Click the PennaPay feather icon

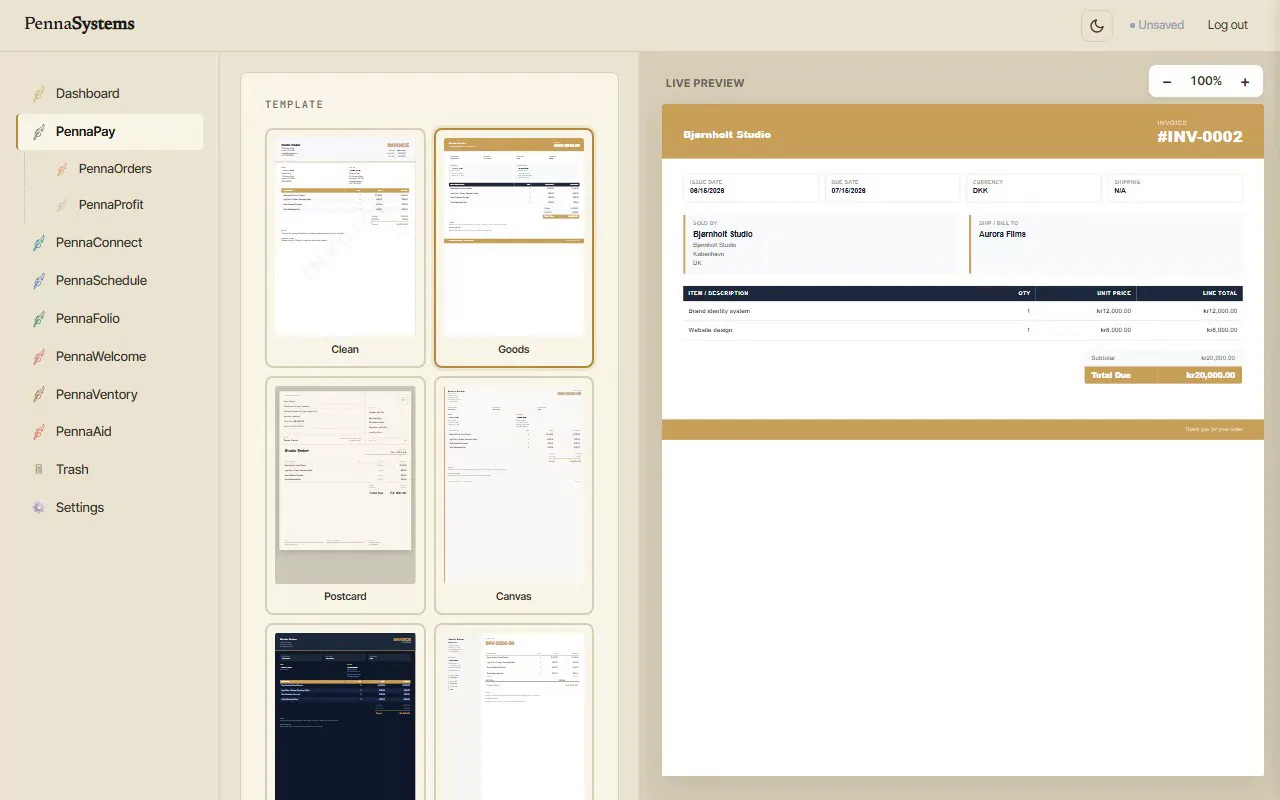[x=38, y=132]
